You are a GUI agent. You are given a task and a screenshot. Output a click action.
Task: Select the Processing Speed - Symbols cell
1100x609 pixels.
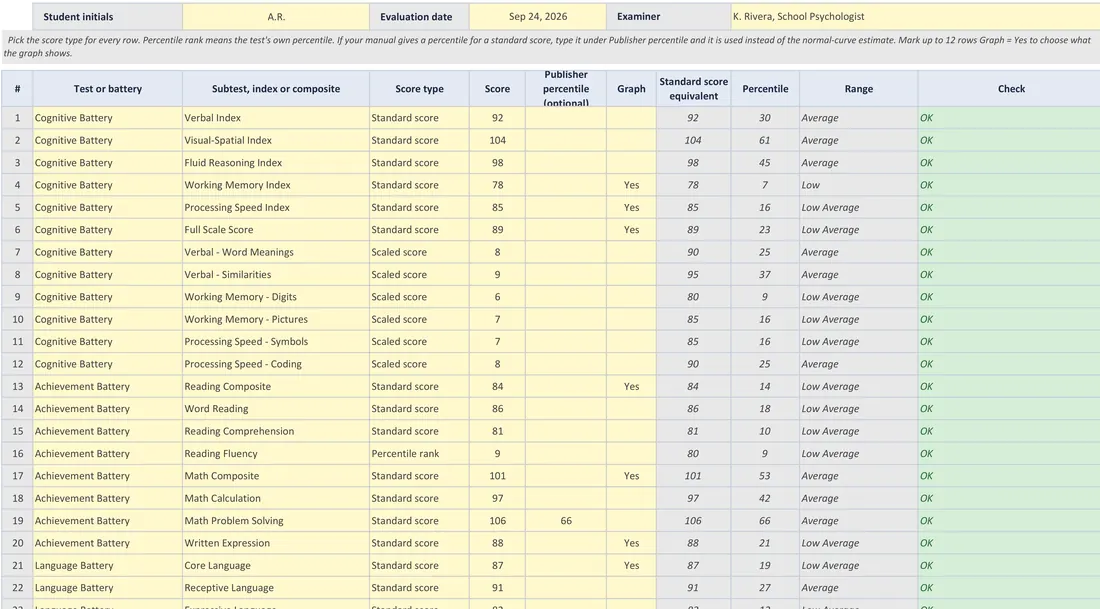[x=276, y=342]
